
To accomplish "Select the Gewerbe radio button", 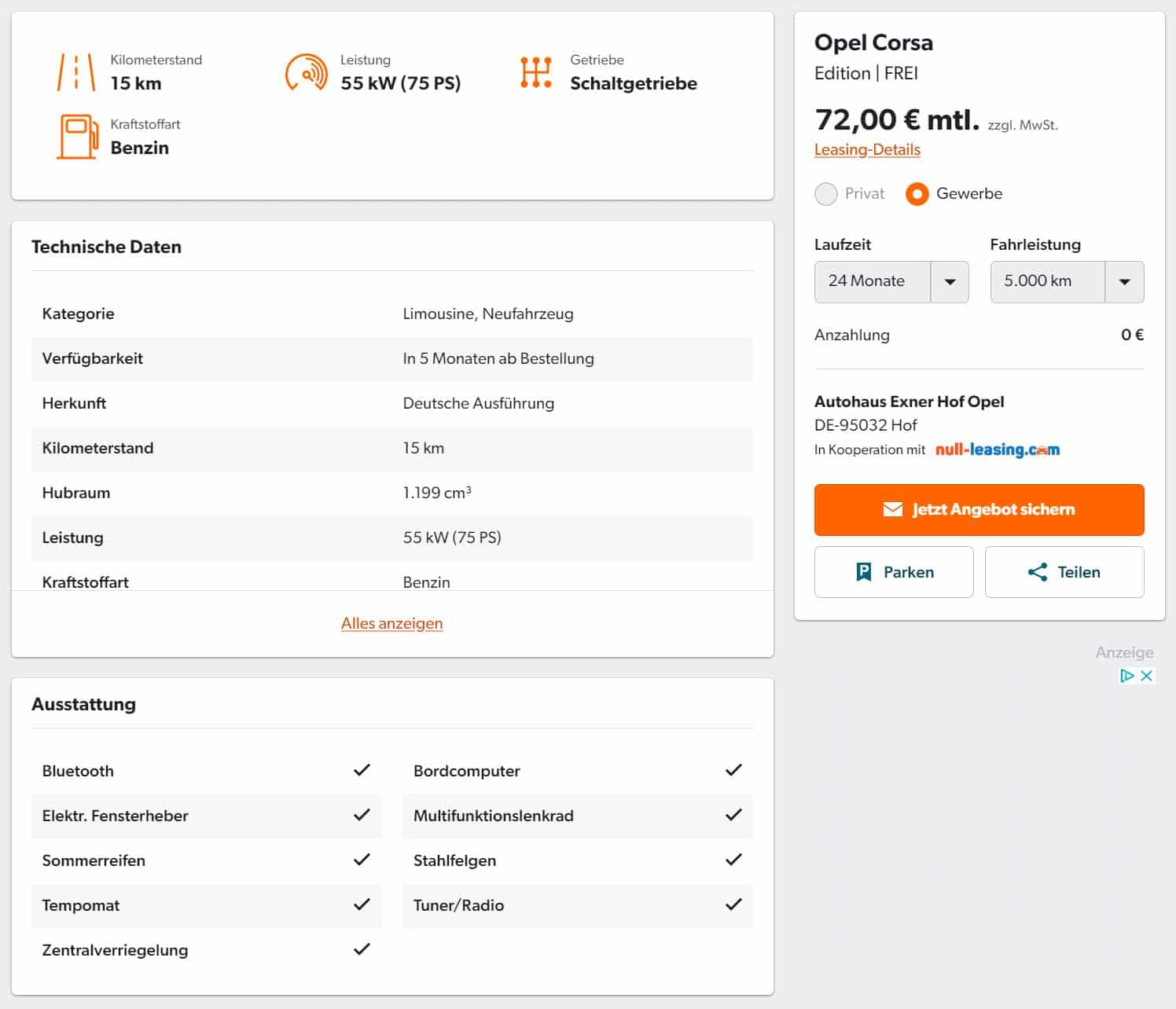I will click(917, 194).
